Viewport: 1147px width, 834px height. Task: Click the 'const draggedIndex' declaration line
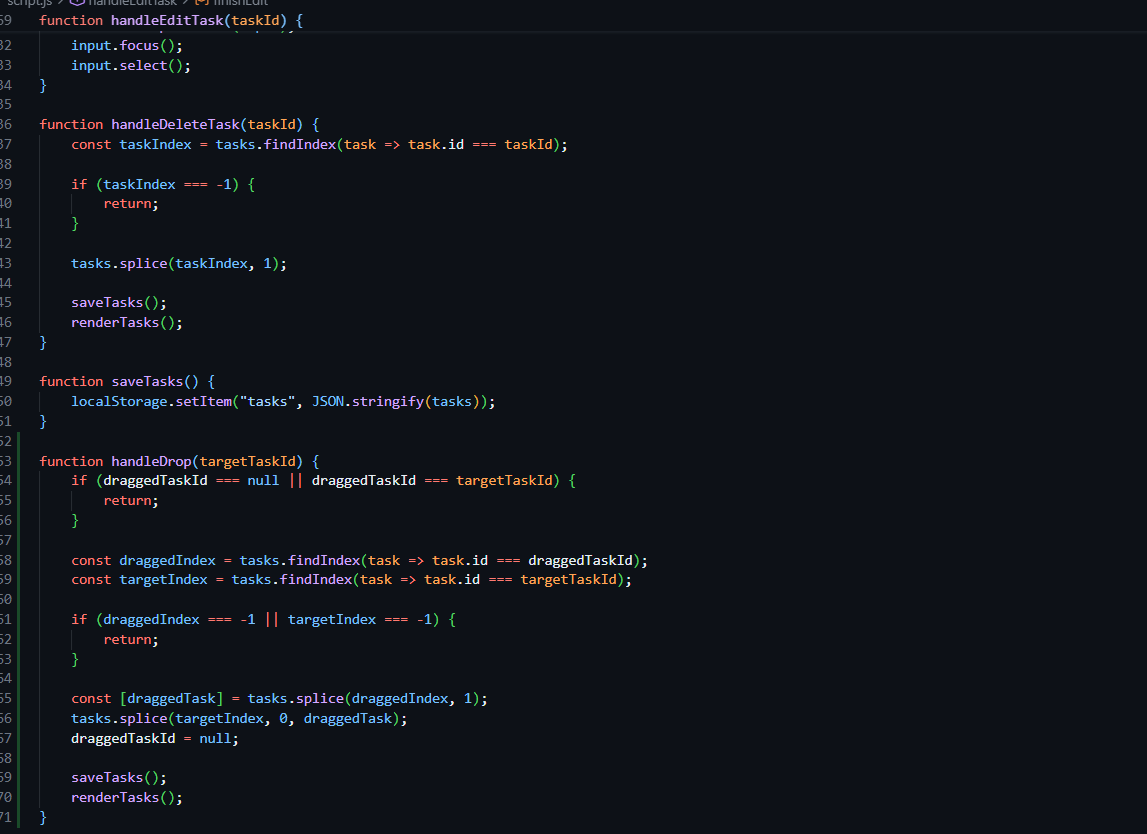[x=359, y=560]
